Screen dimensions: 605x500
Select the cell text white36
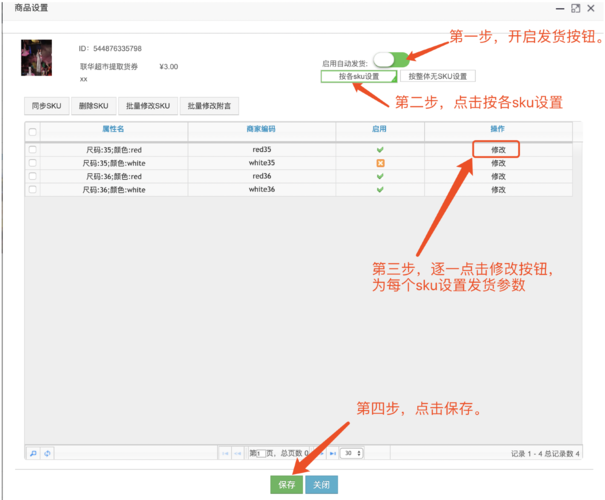click(262, 189)
